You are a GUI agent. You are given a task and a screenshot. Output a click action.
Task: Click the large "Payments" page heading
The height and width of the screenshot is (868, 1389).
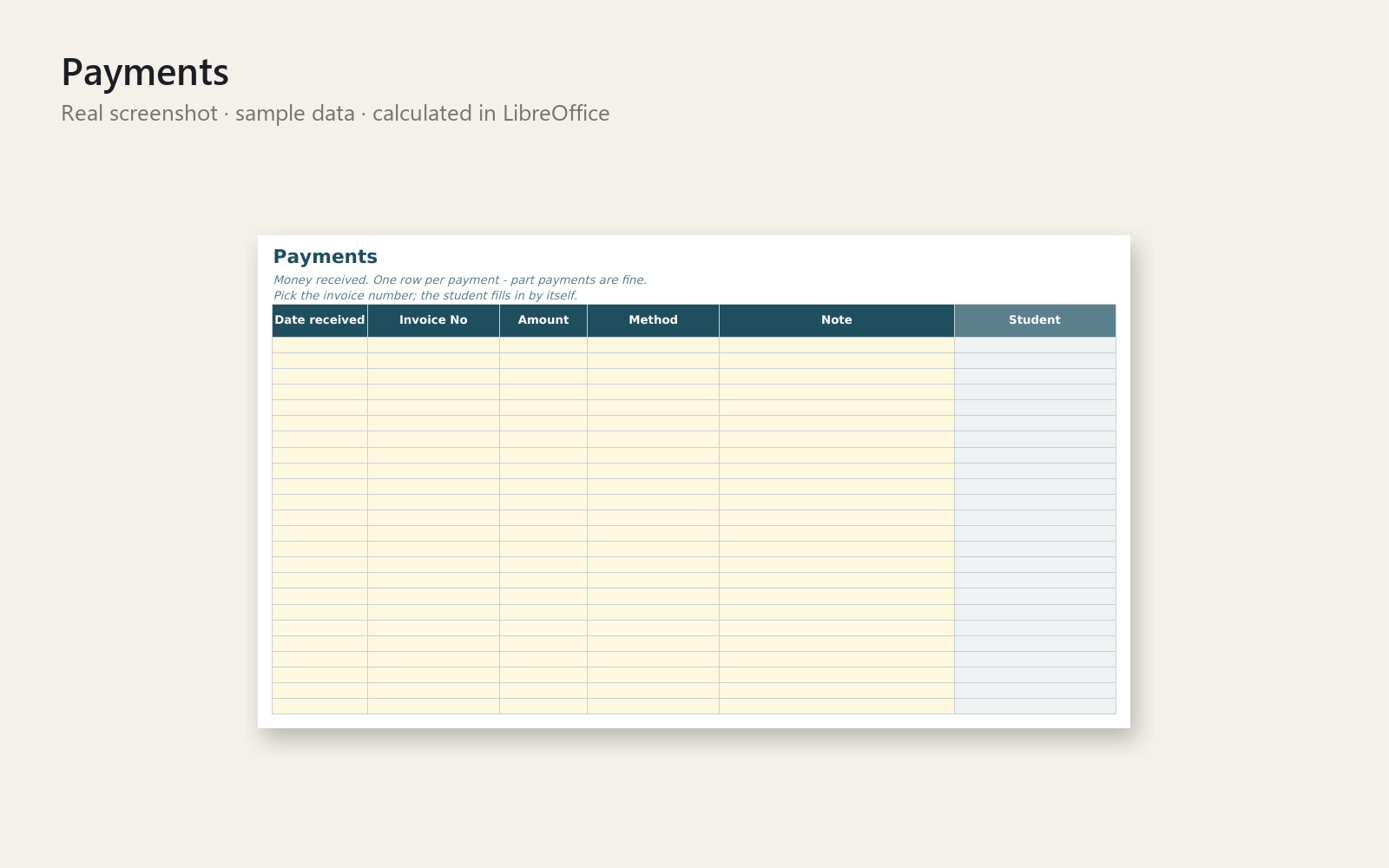(x=145, y=72)
